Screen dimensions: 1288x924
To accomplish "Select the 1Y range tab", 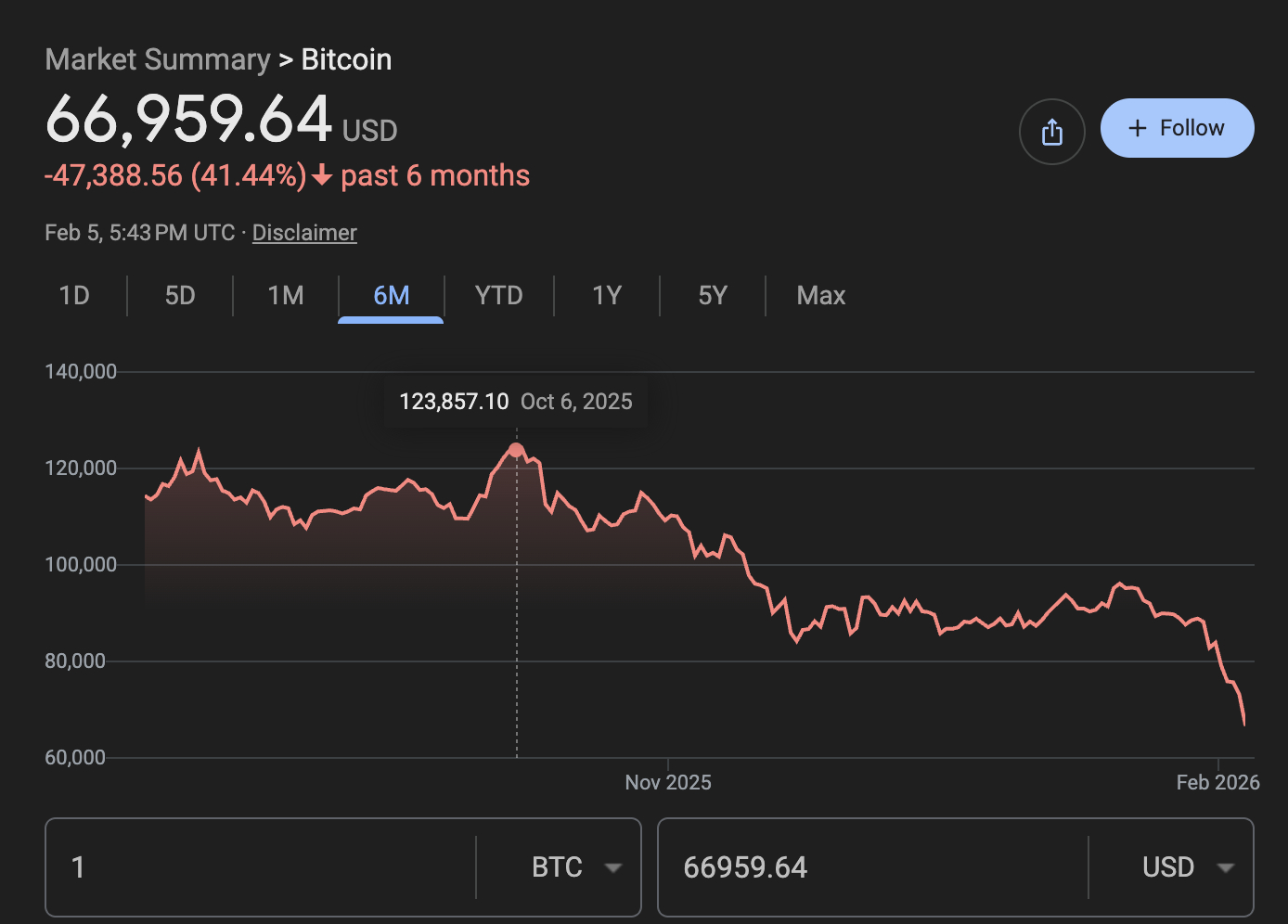I will coord(607,296).
